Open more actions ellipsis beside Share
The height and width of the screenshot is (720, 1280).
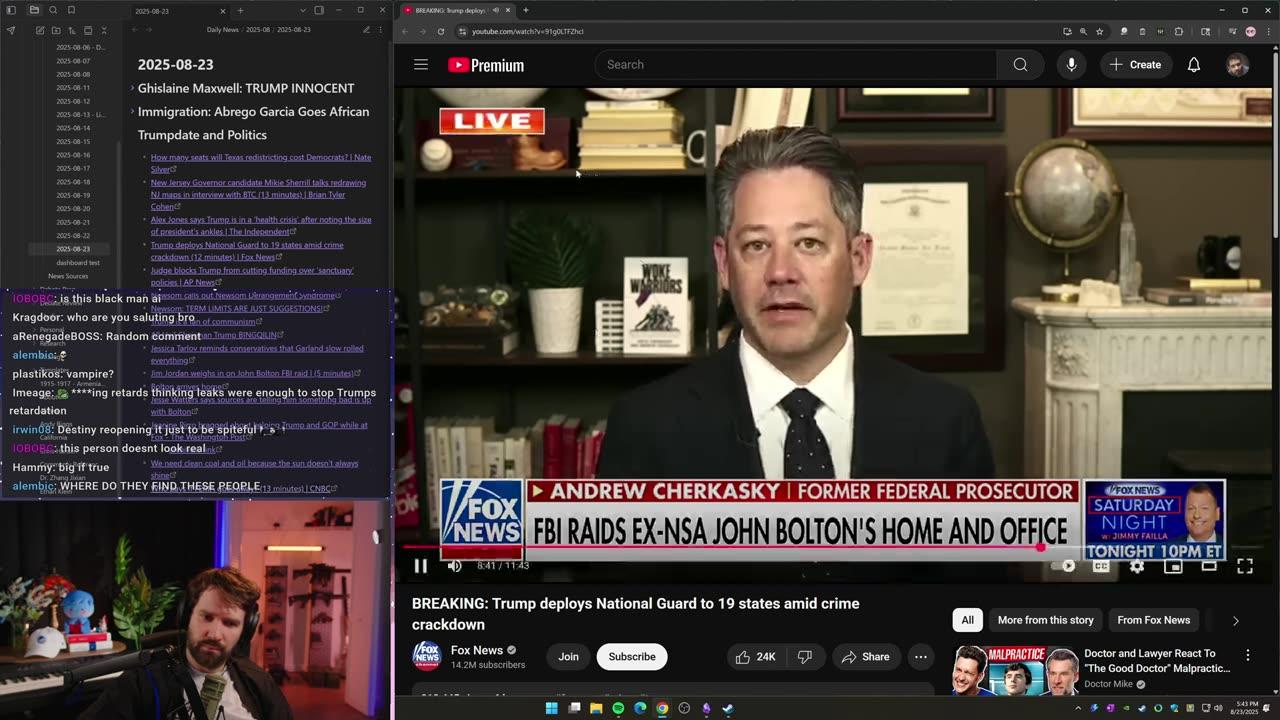[920, 657]
